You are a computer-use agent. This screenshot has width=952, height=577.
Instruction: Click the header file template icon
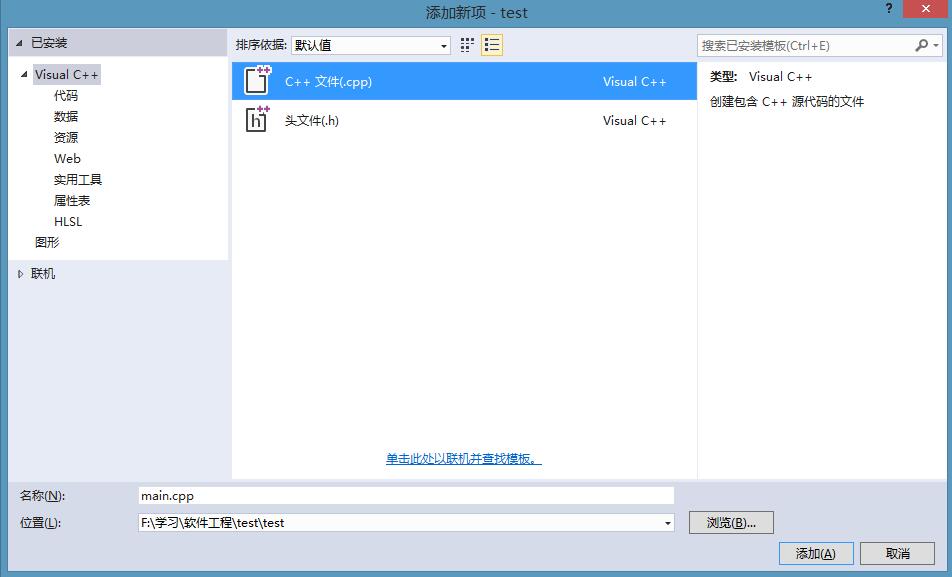(257, 120)
